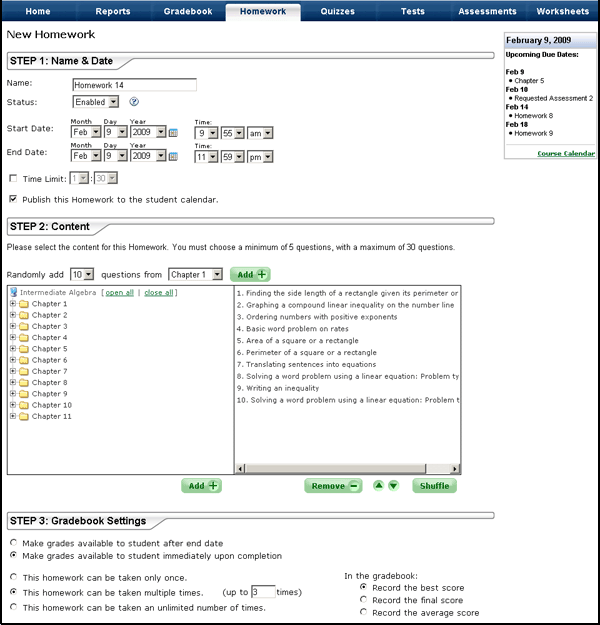
Task: Open the Worksheets tab
Action: pyautogui.click(x=562, y=11)
